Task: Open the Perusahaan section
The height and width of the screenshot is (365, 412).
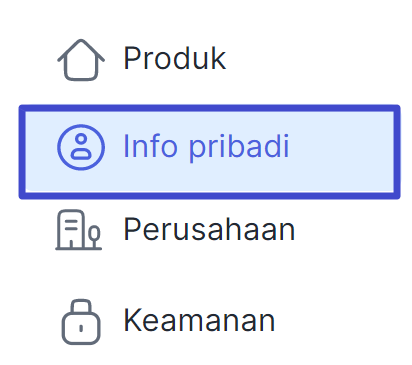Action: pyautogui.click(x=209, y=230)
